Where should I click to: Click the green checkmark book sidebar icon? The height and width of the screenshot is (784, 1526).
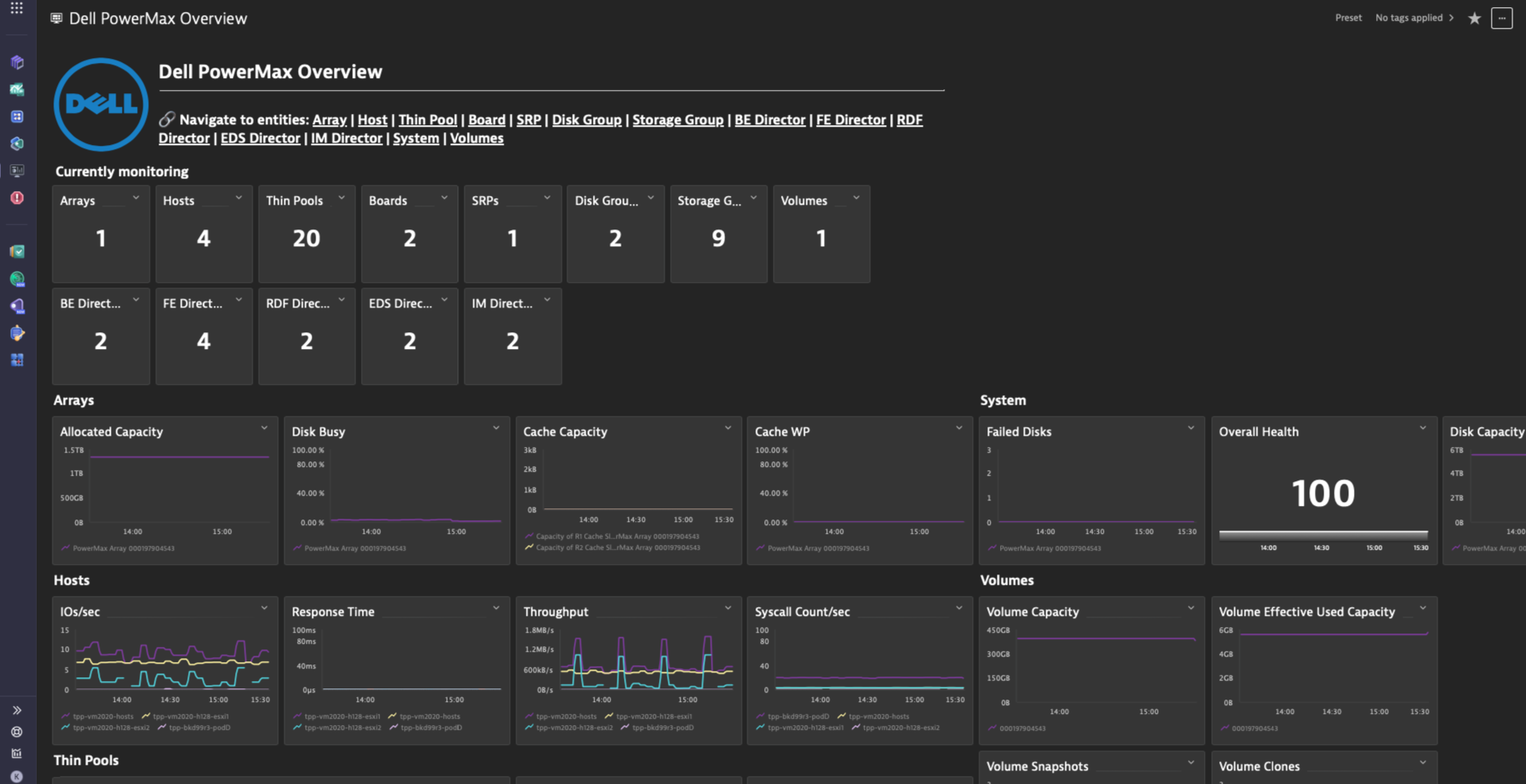pos(17,252)
